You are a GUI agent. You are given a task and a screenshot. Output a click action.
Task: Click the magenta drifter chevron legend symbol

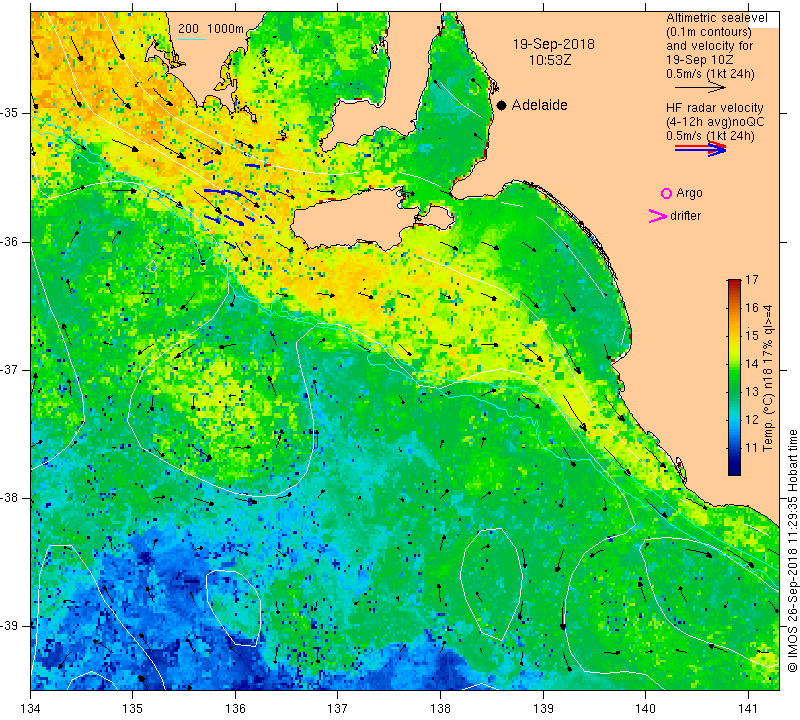click(657, 216)
